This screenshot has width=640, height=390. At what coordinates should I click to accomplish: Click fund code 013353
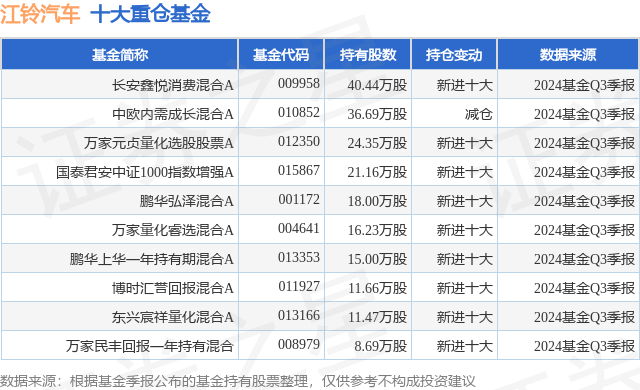point(299,257)
